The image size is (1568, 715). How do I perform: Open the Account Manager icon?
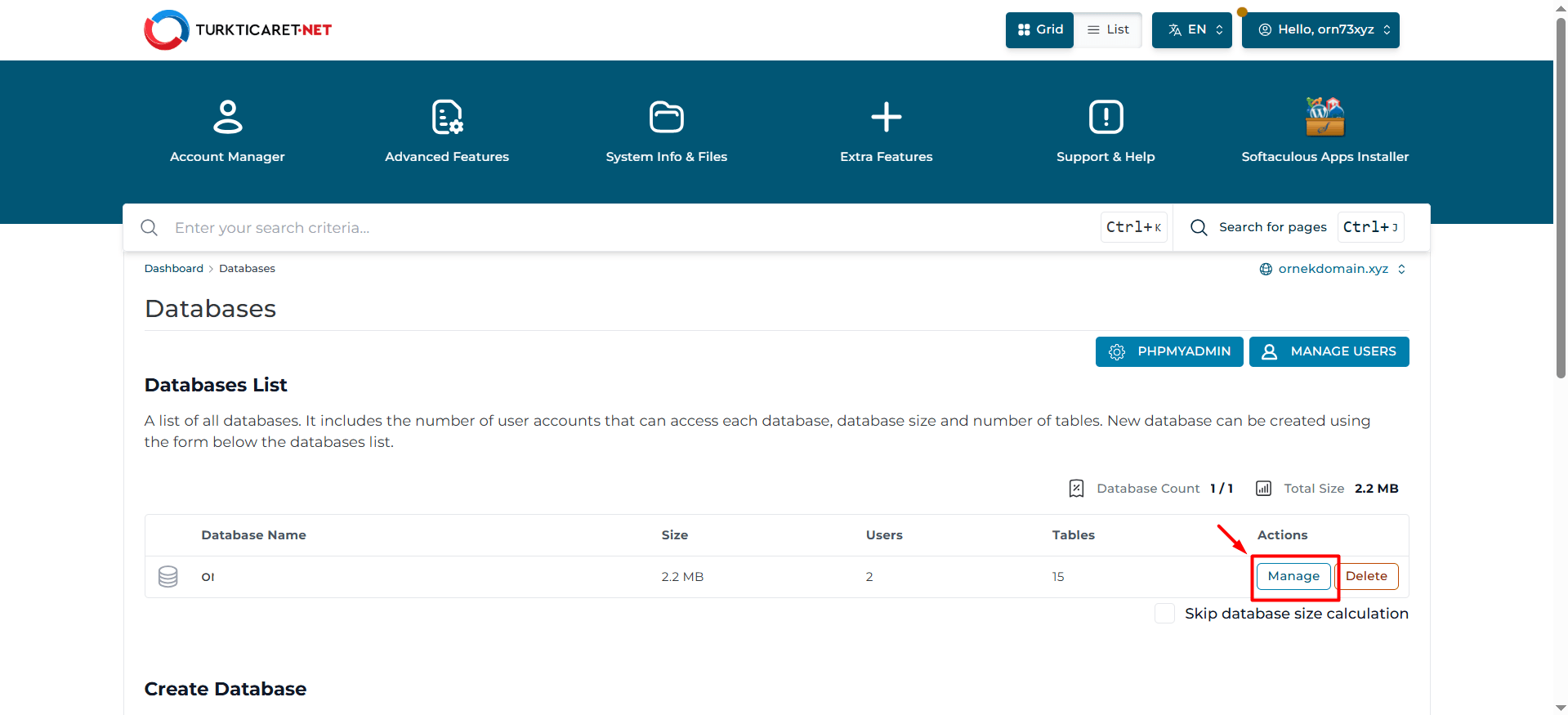coord(227,118)
